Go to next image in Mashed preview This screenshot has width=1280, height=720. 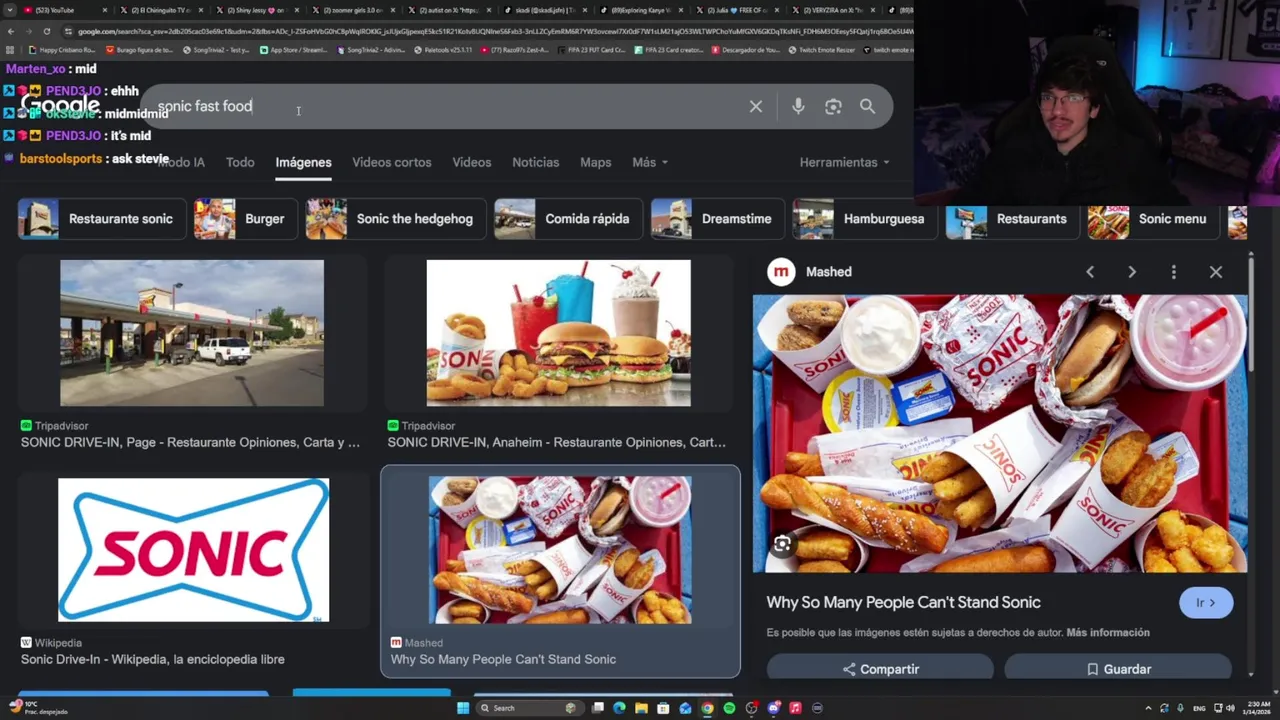[x=1132, y=272]
